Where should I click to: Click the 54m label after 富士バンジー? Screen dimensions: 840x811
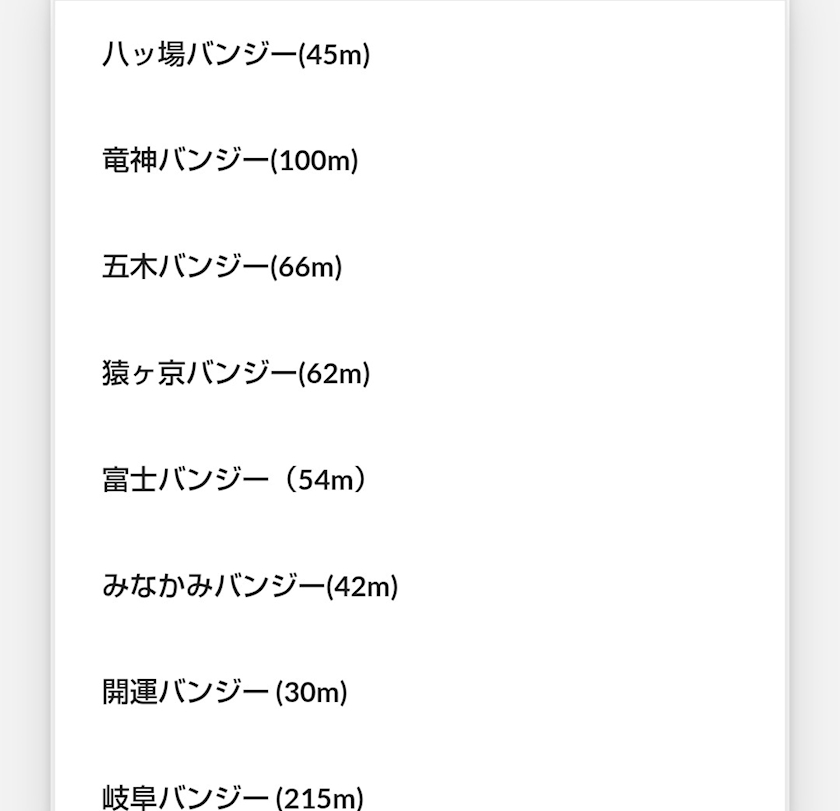coord(325,480)
